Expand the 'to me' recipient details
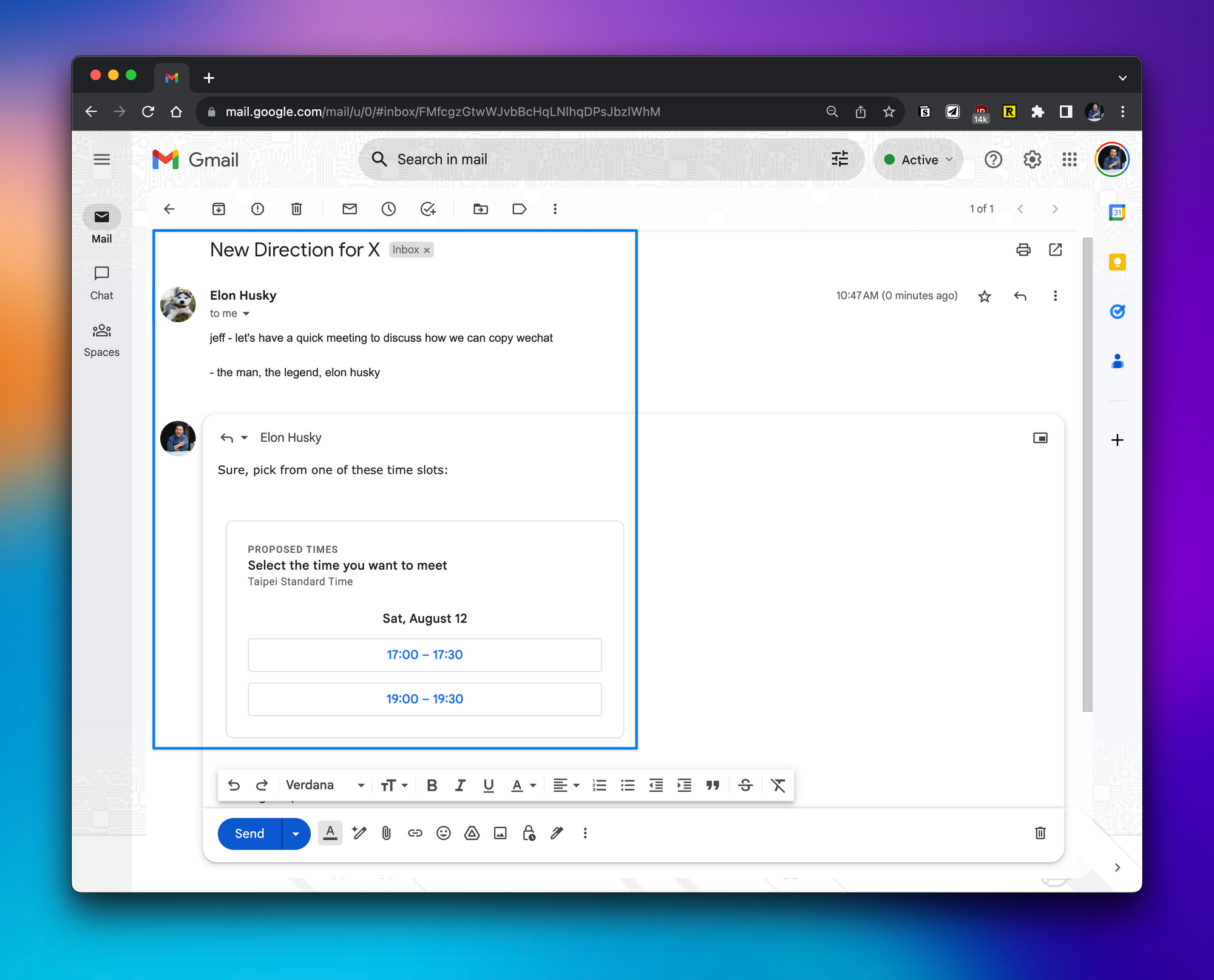Viewport: 1214px width, 980px height. pos(246,314)
